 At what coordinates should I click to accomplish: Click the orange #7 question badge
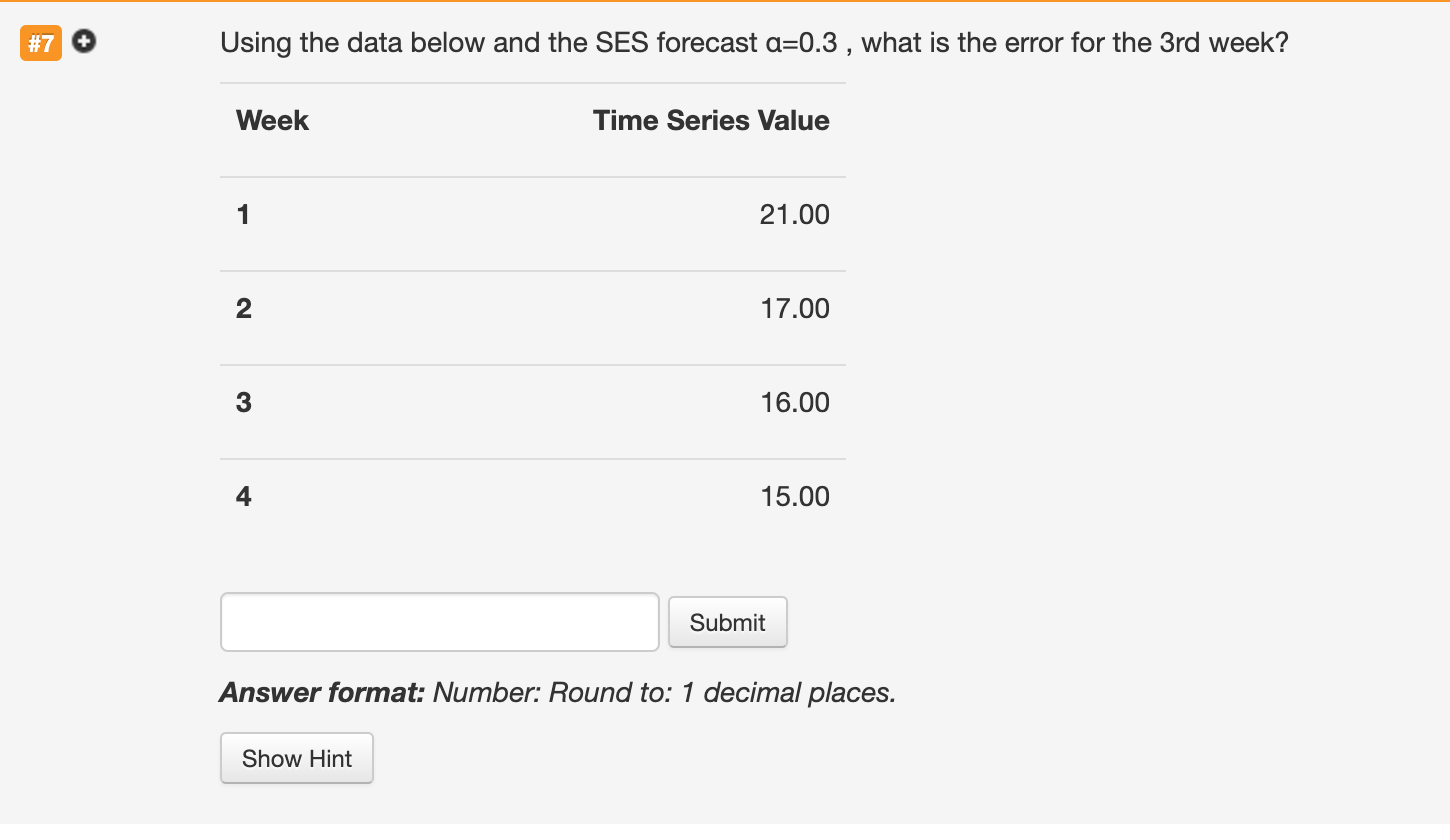pyautogui.click(x=40, y=43)
